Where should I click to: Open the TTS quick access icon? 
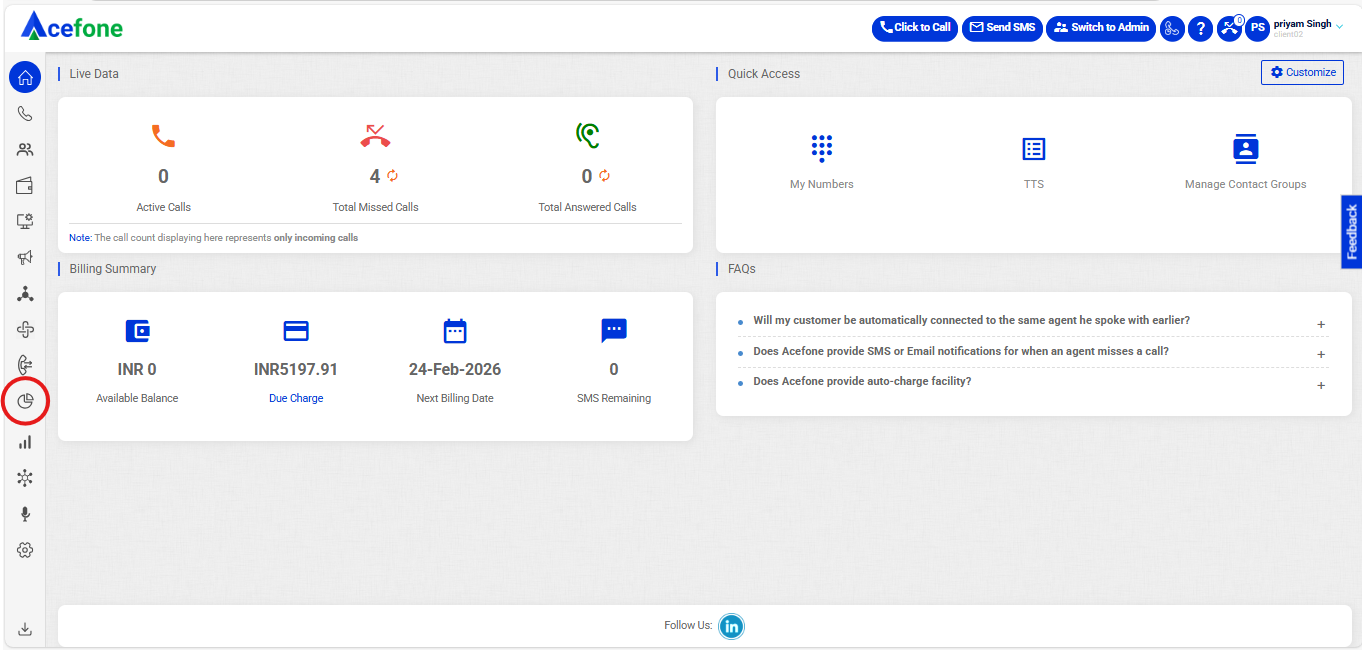coord(1033,149)
